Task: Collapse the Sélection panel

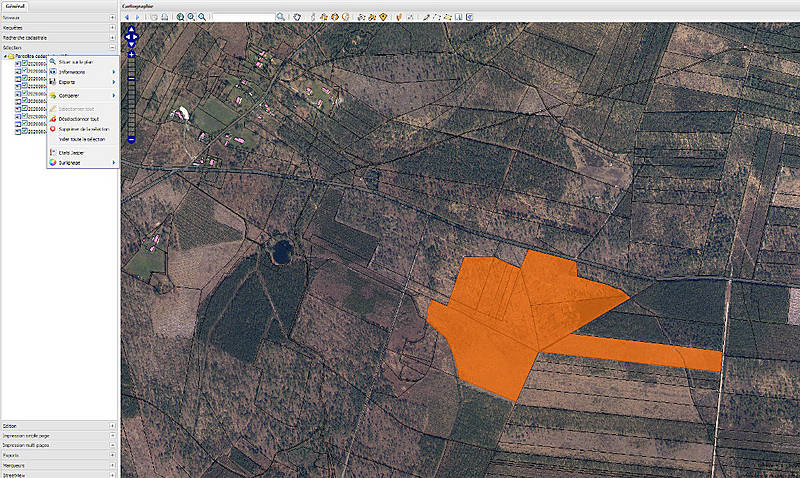Action: coord(112,47)
